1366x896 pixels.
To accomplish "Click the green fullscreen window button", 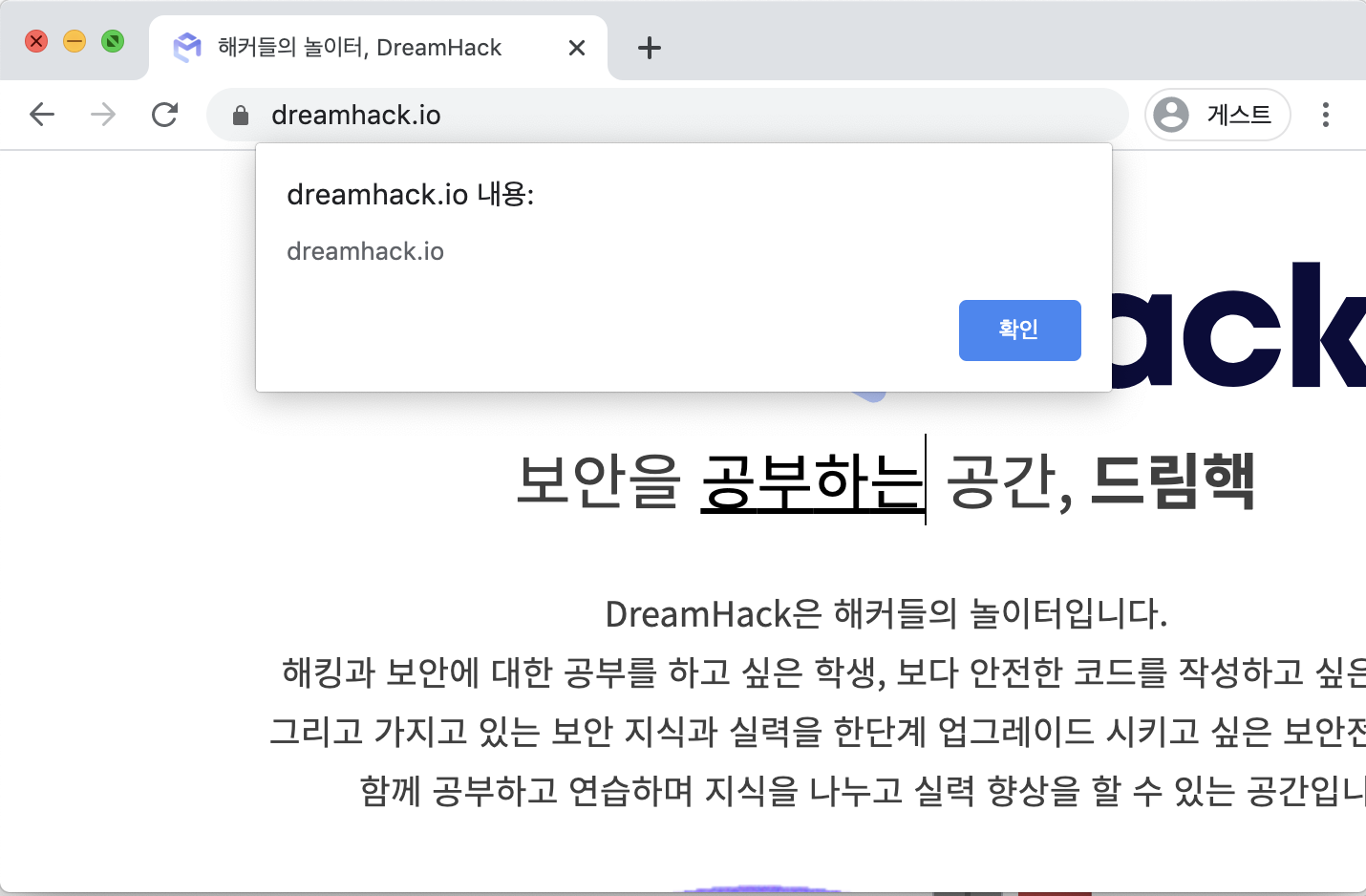I will click(113, 41).
